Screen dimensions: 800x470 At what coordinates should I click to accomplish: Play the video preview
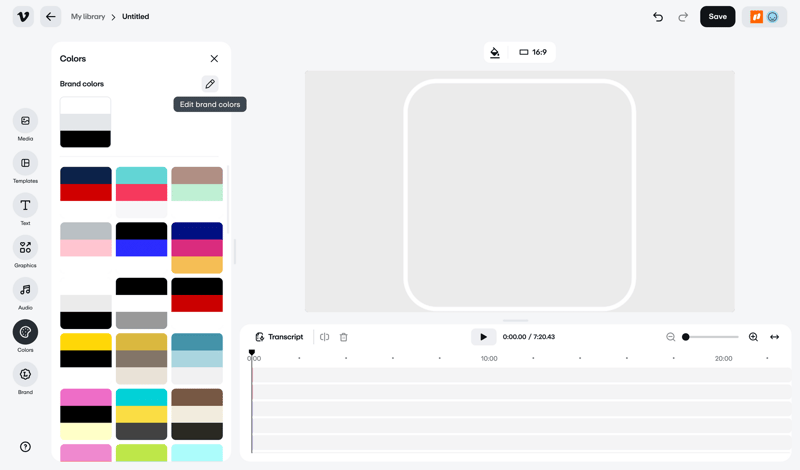pyautogui.click(x=483, y=337)
